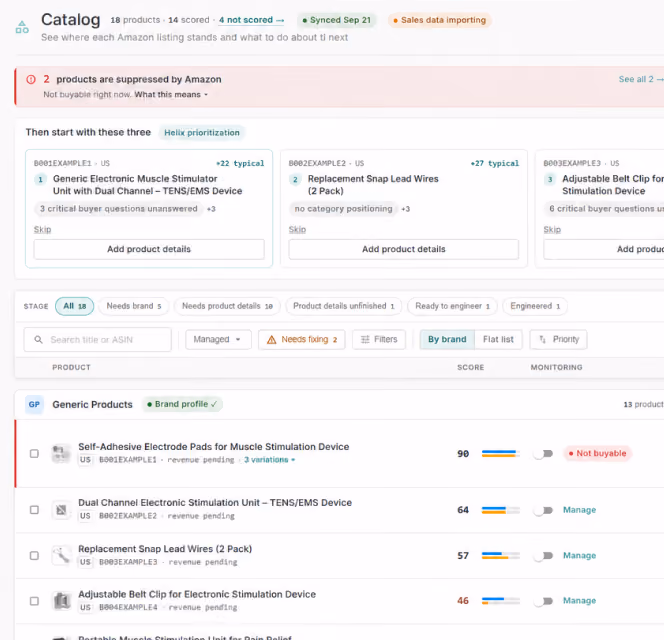This screenshot has width=664, height=640.
Task: Toggle monitoring for Dual Channel Stimulation Unit
Action: pyautogui.click(x=543, y=510)
